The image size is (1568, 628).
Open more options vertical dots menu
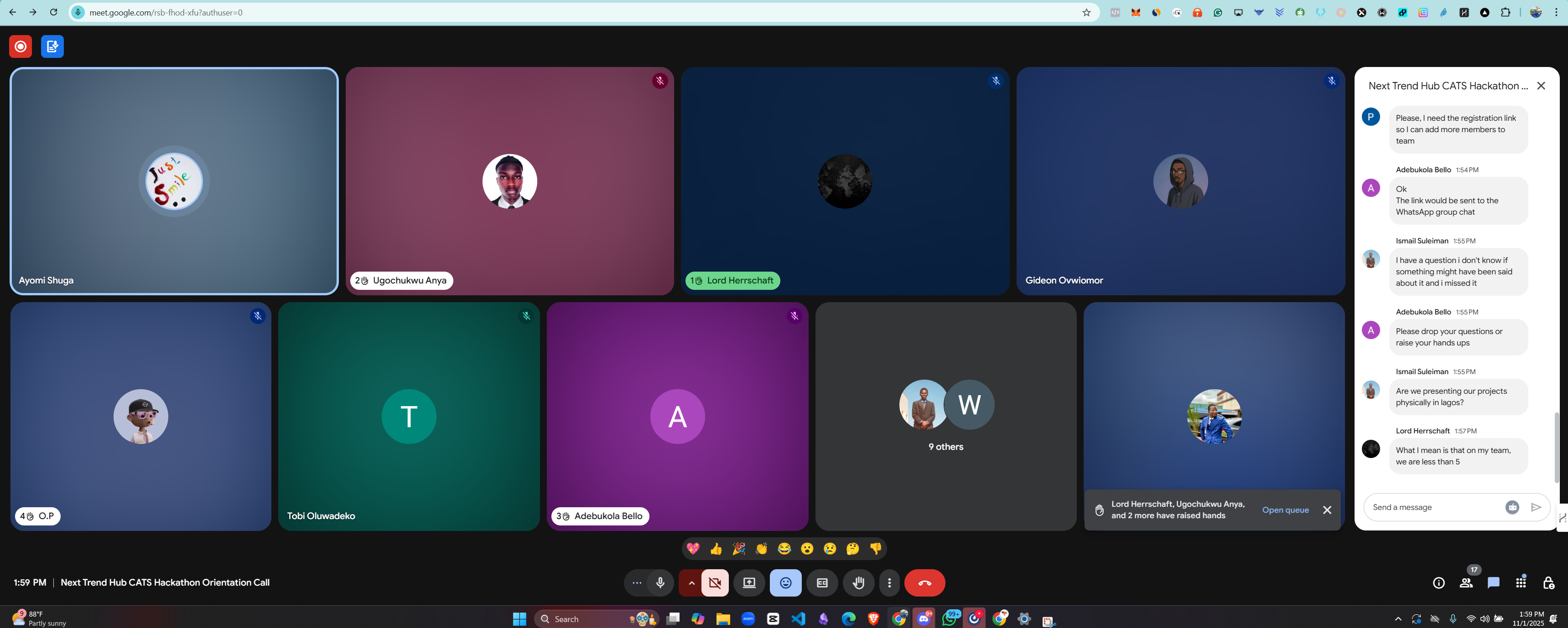[x=889, y=583]
